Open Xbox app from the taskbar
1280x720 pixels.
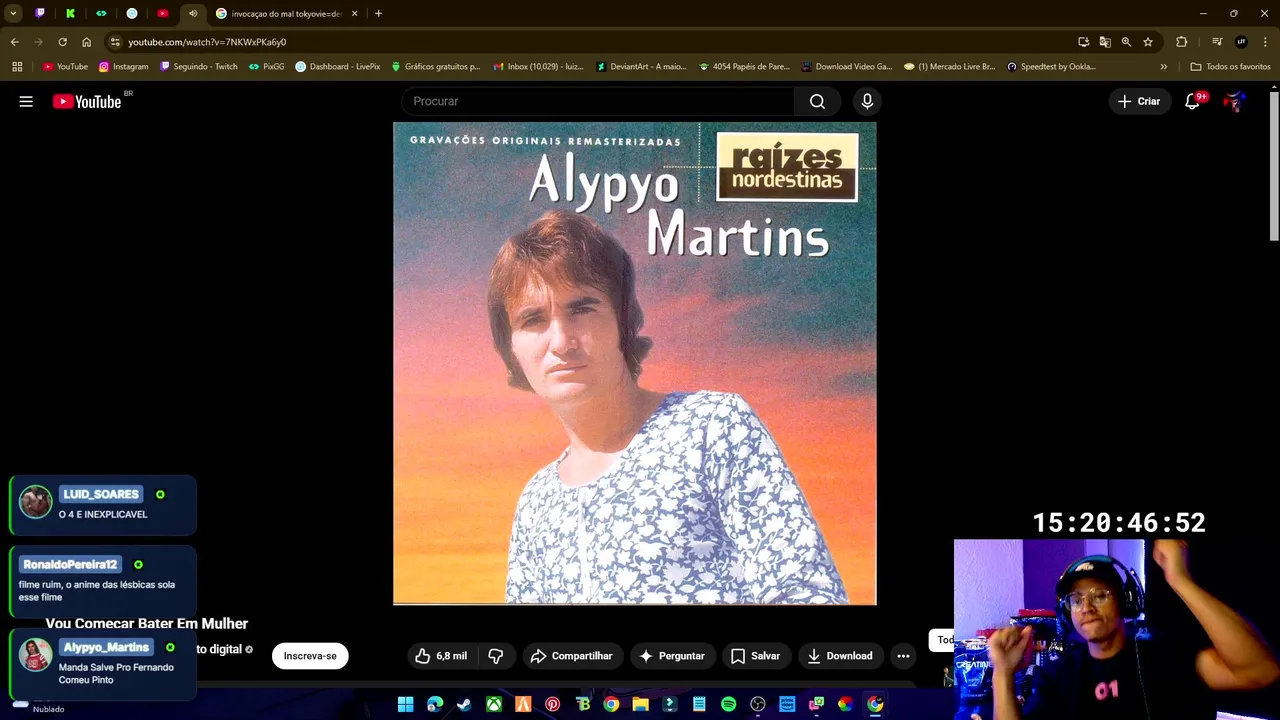tap(494, 705)
